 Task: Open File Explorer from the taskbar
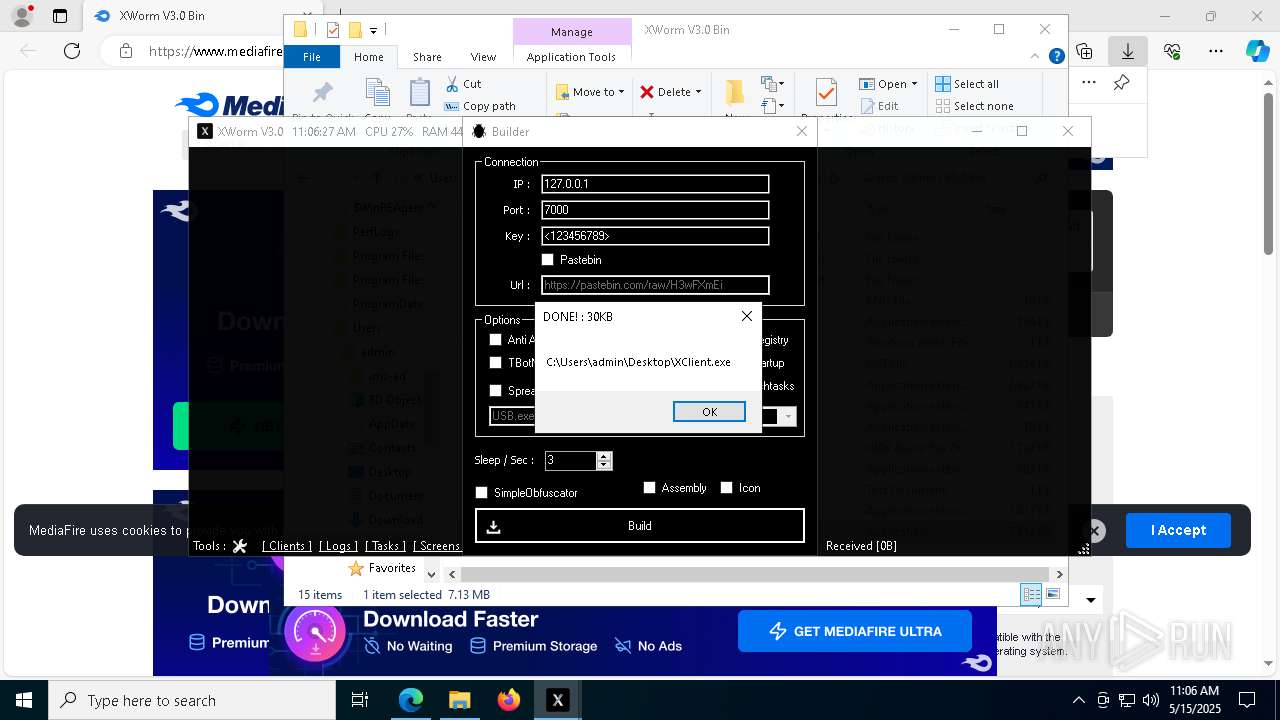[x=460, y=700]
